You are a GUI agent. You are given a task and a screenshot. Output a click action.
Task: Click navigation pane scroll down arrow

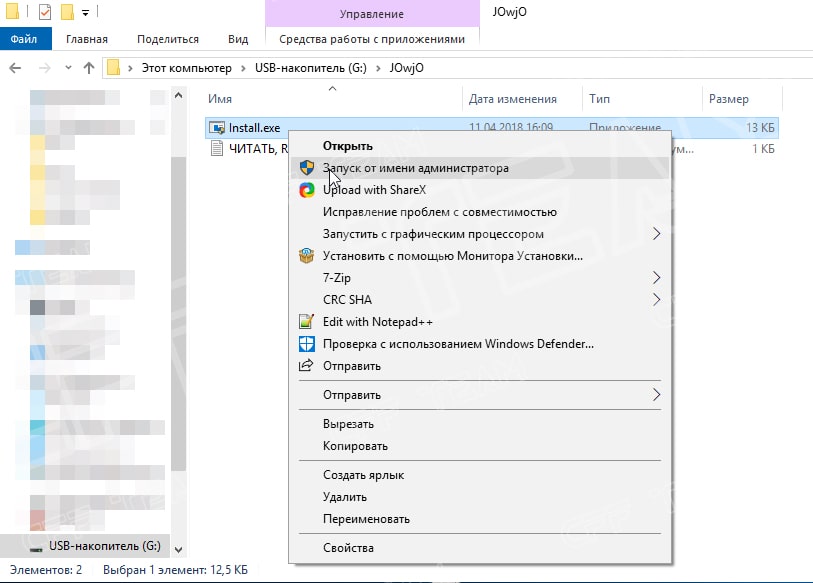point(178,549)
